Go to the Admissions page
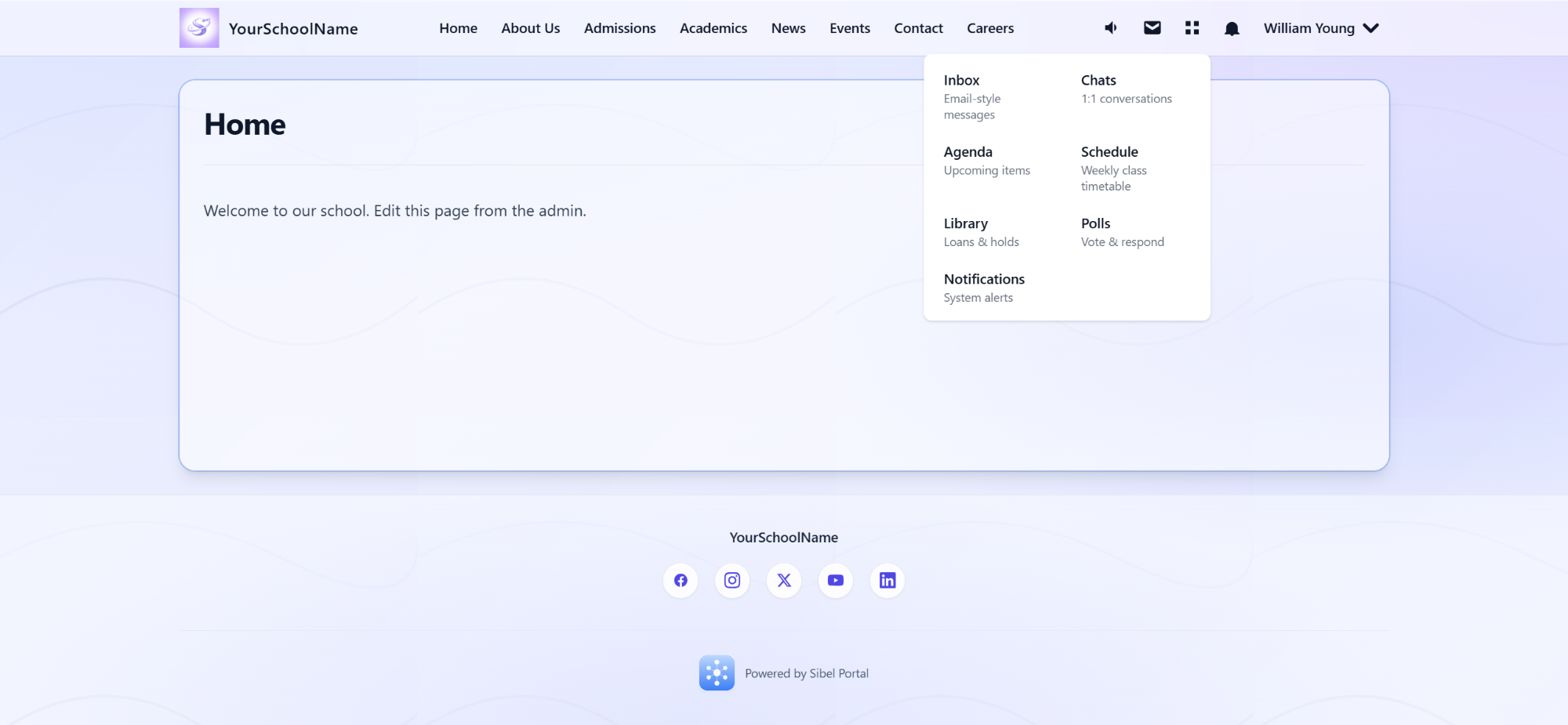The height and width of the screenshot is (725, 1568). (619, 28)
